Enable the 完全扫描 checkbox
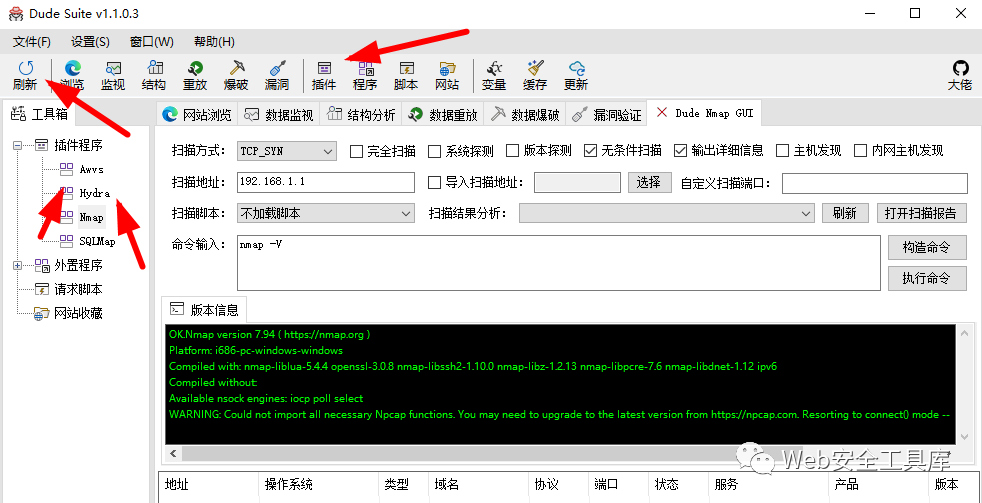982x503 pixels. (x=356, y=151)
